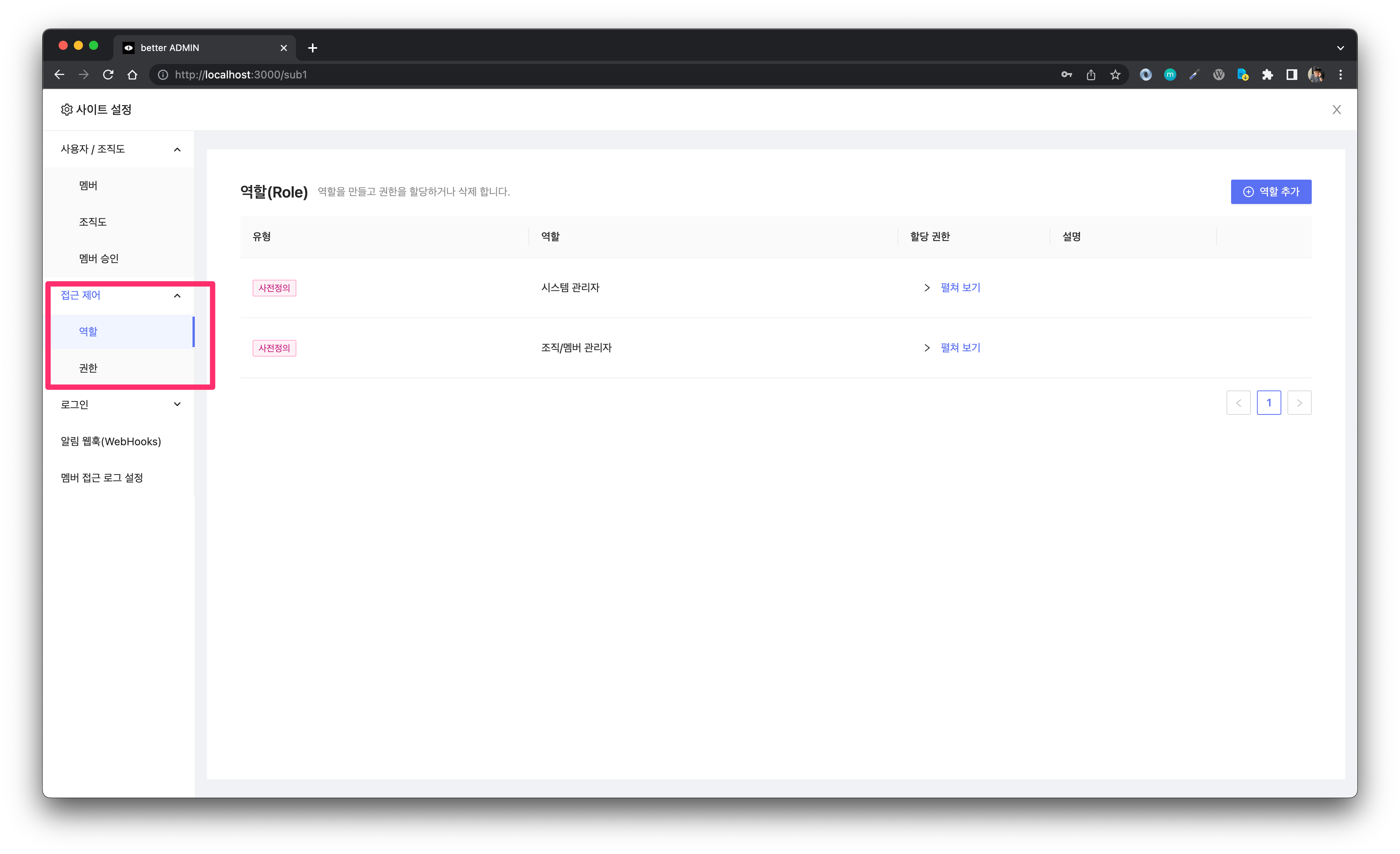
Task: Open Chrome's three-dot menu
Action: pyautogui.click(x=1340, y=75)
